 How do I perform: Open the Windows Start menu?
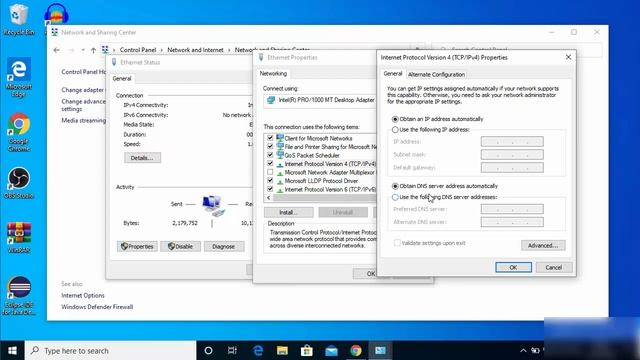point(12,350)
